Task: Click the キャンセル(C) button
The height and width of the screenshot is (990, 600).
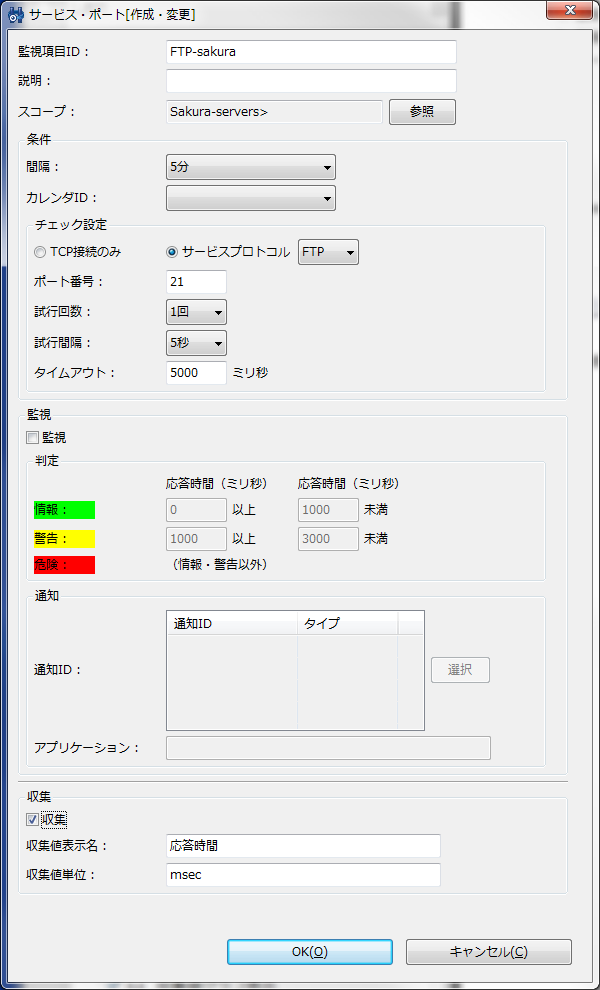Action: [488, 952]
